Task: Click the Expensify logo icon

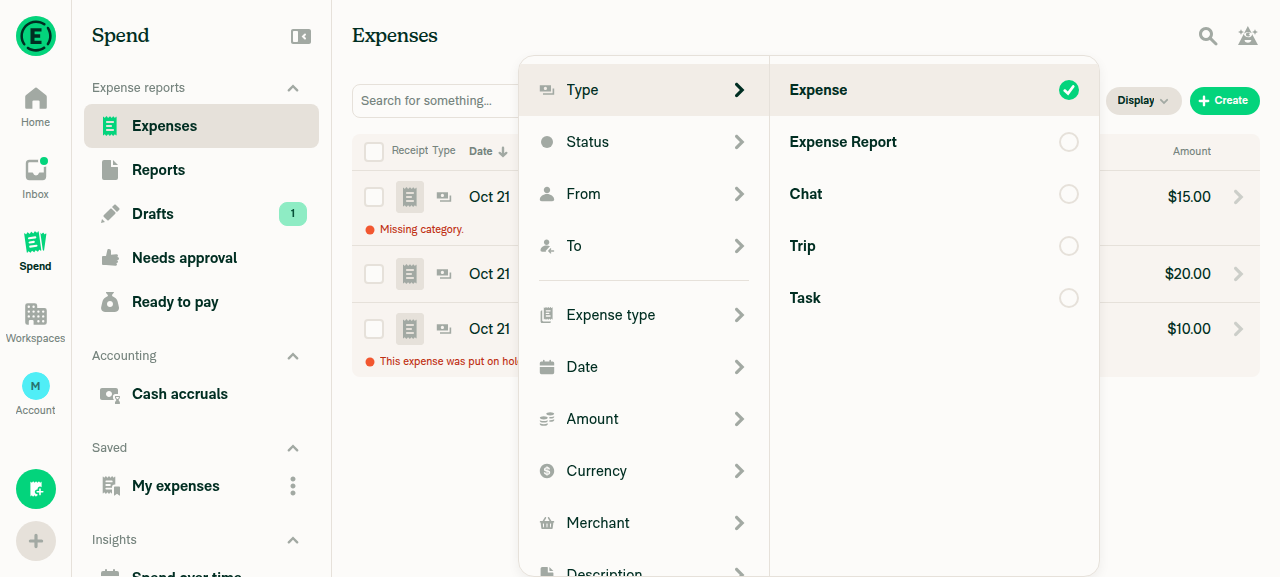Action: coord(36,36)
